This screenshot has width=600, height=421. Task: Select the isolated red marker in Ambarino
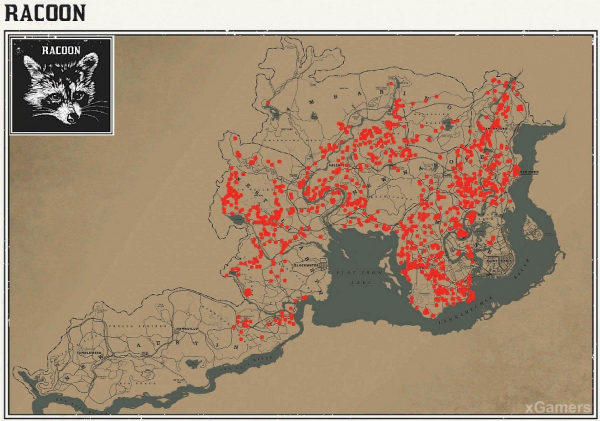[268, 103]
